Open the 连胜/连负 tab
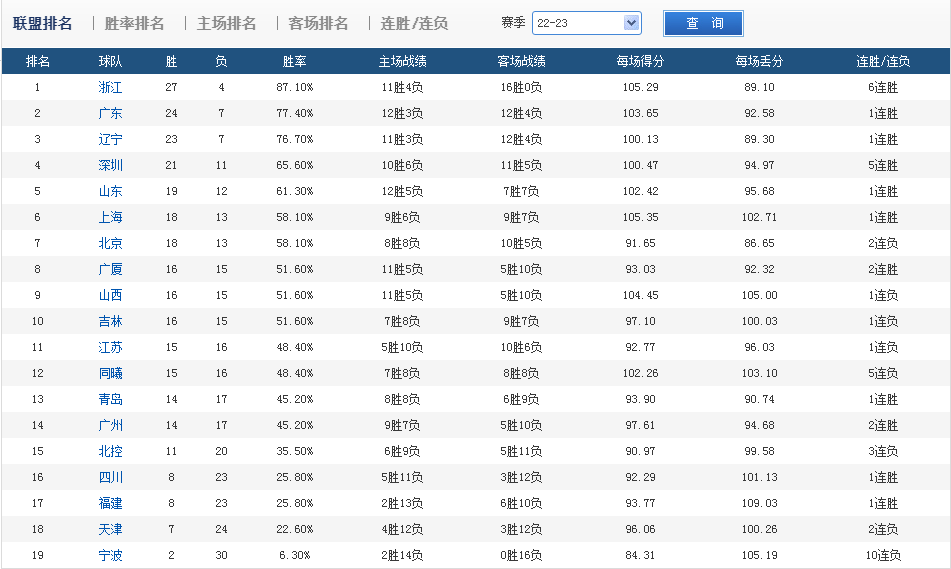 (x=414, y=24)
